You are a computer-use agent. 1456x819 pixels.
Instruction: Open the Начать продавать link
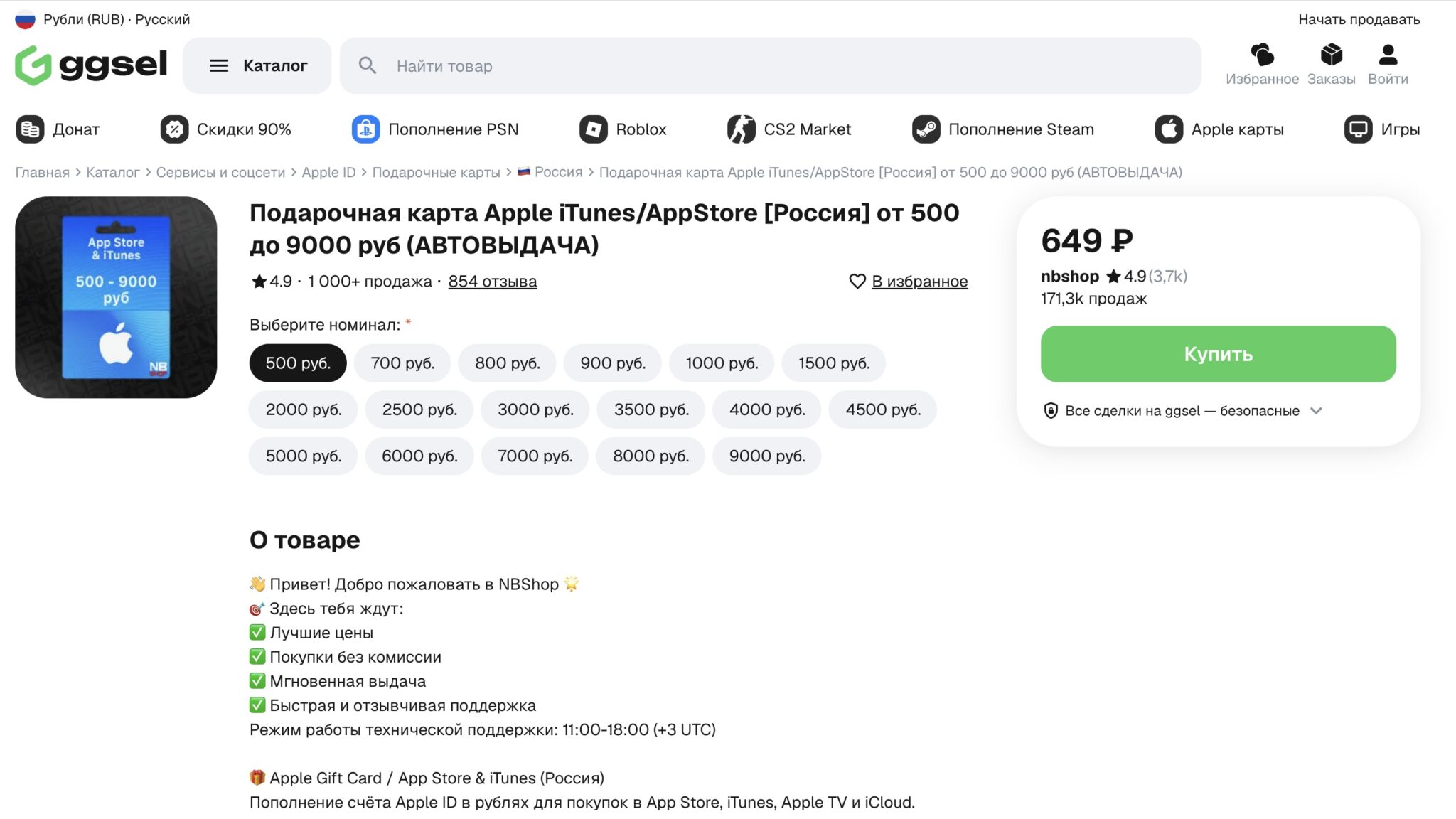pos(1359,19)
